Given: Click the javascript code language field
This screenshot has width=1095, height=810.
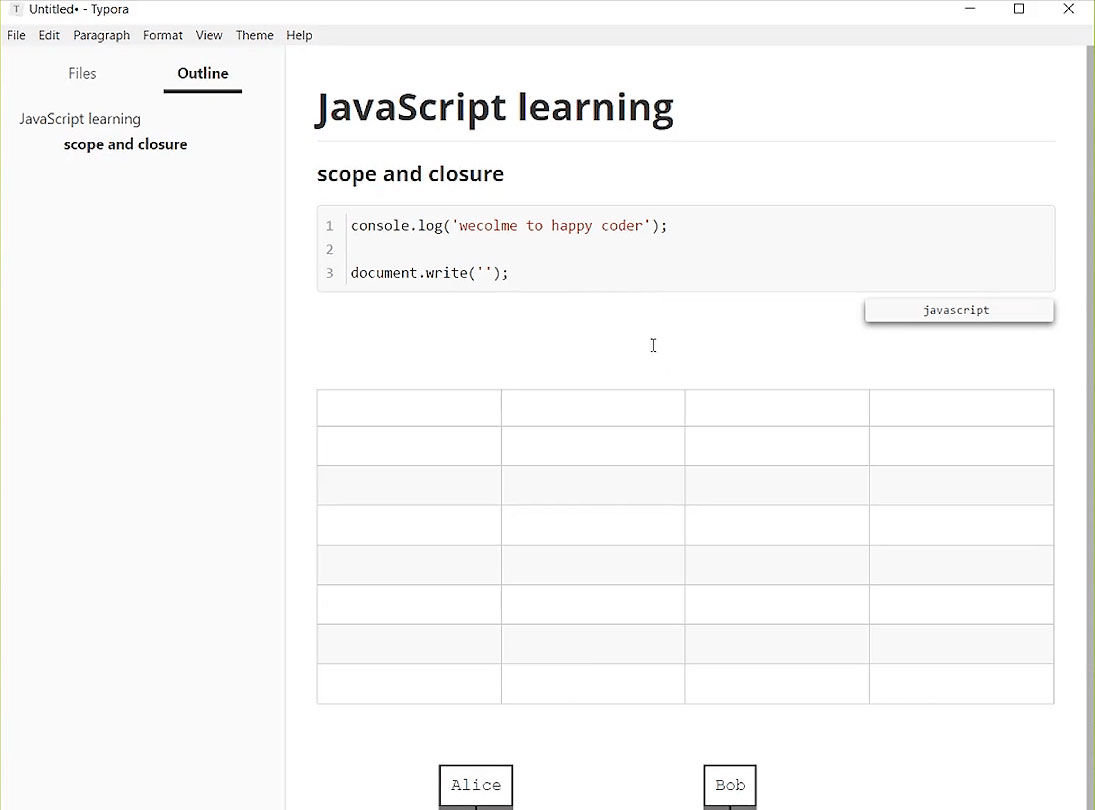Looking at the screenshot, I should pos(958,310).
